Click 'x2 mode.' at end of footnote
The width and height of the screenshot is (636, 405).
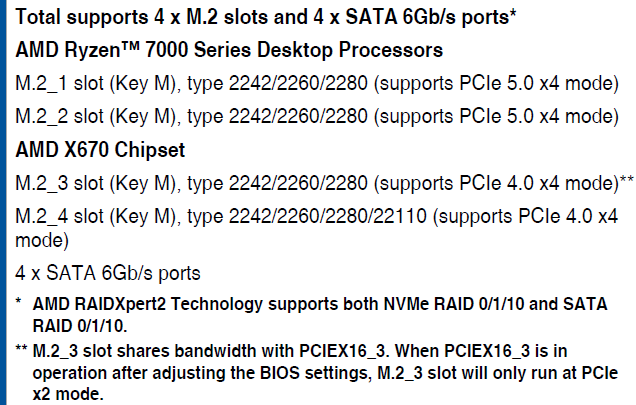(x=68, y=394)
